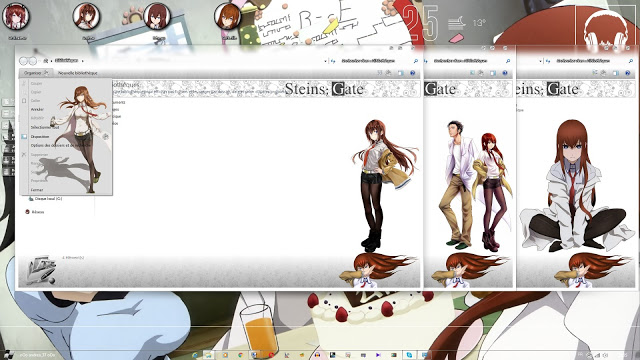Refresh the address bar in the left window
The height and width of the screenshot is (360, 640).
click(x=333, y=61)
